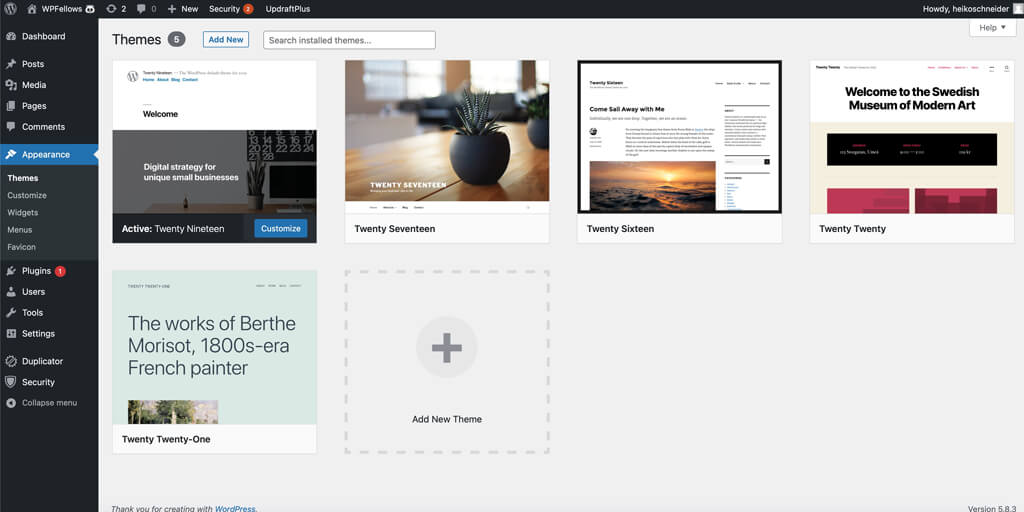Click the Security notification badge in toolbar

pos(248,9)
